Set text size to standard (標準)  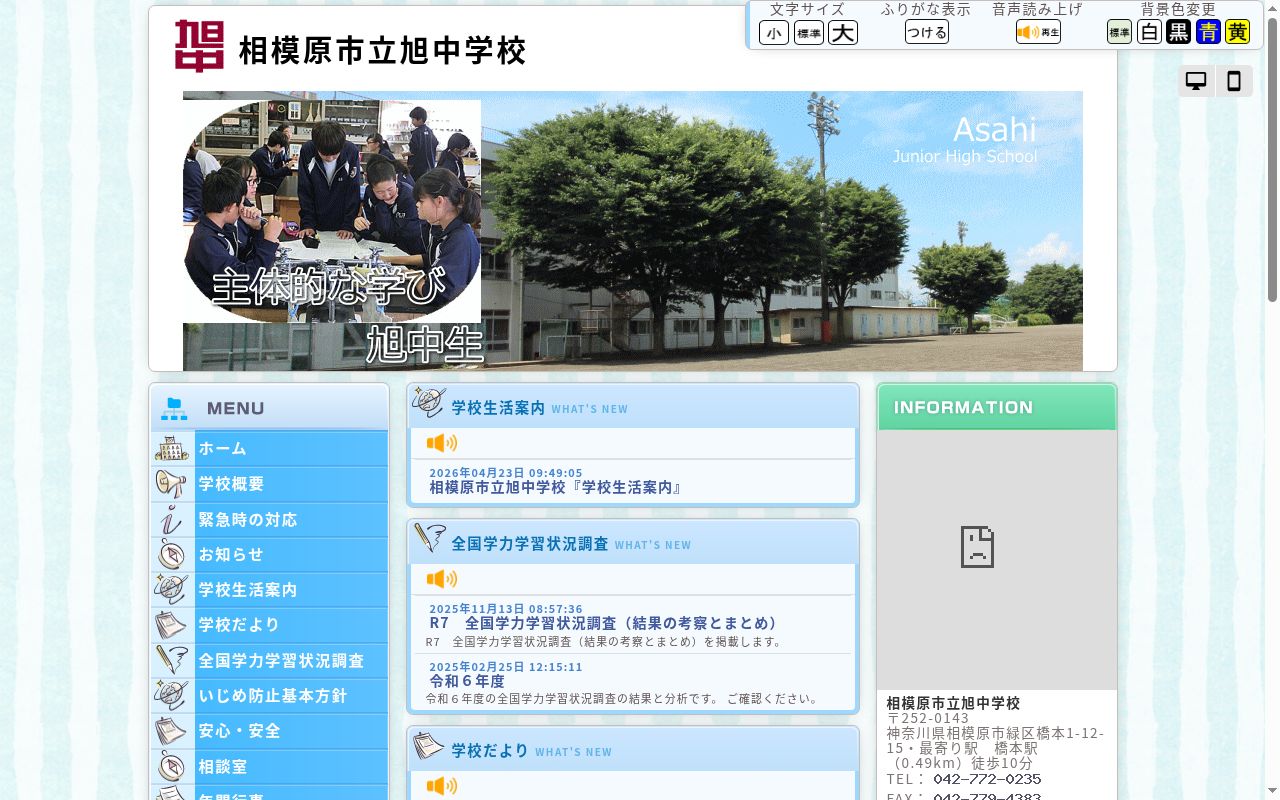(x=809, y=33)
